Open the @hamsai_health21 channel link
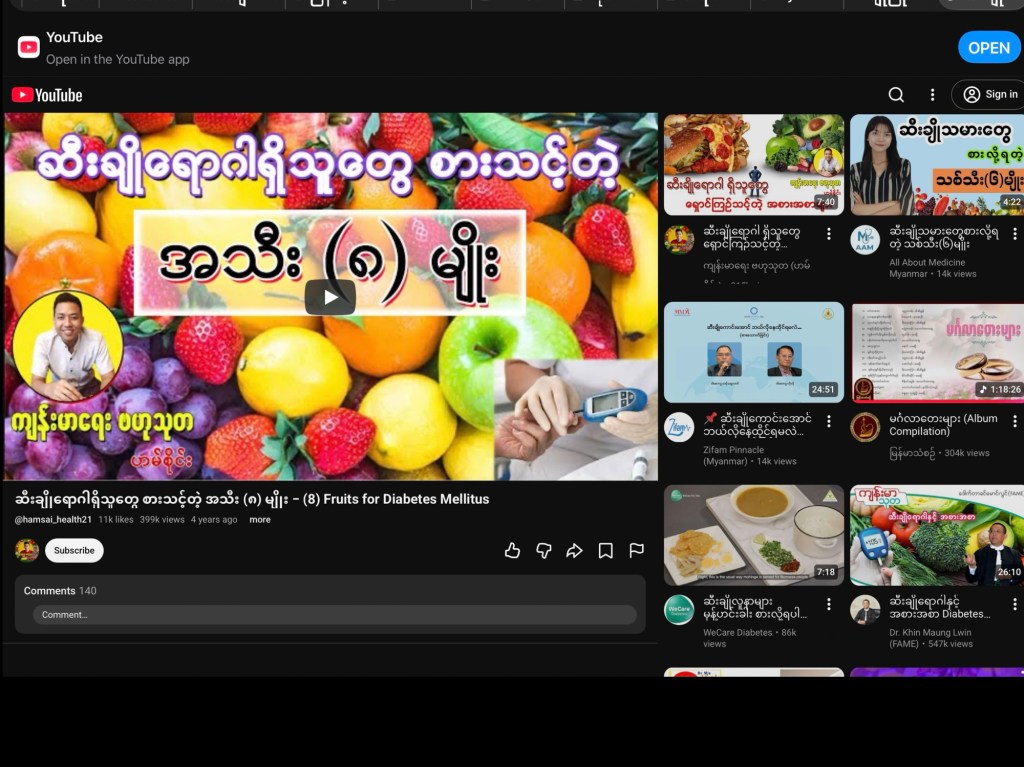Viewport: 1024px width, 767px height. click(x=53, y=519)
